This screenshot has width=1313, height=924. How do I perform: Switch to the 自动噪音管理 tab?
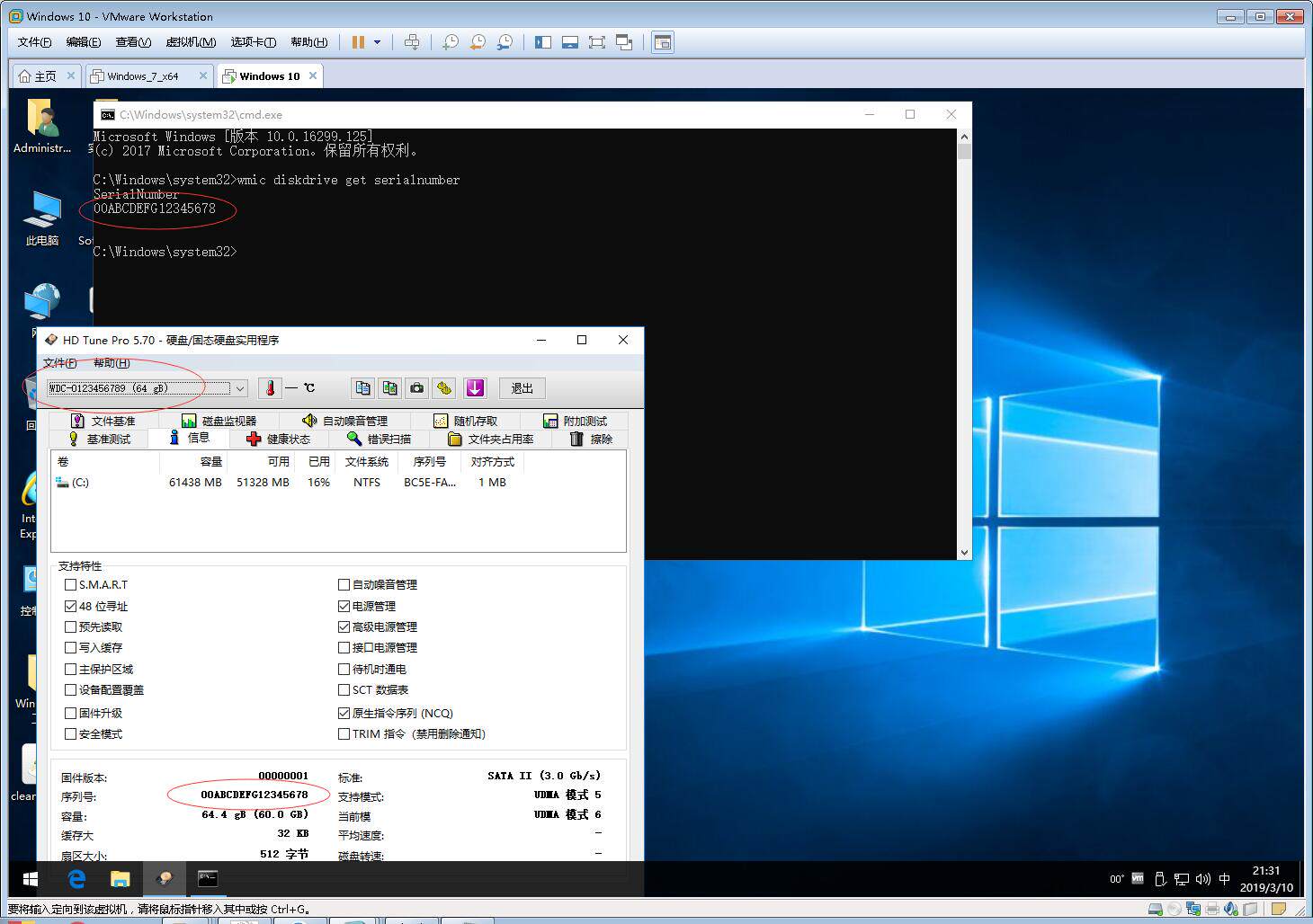coord(345,421)
